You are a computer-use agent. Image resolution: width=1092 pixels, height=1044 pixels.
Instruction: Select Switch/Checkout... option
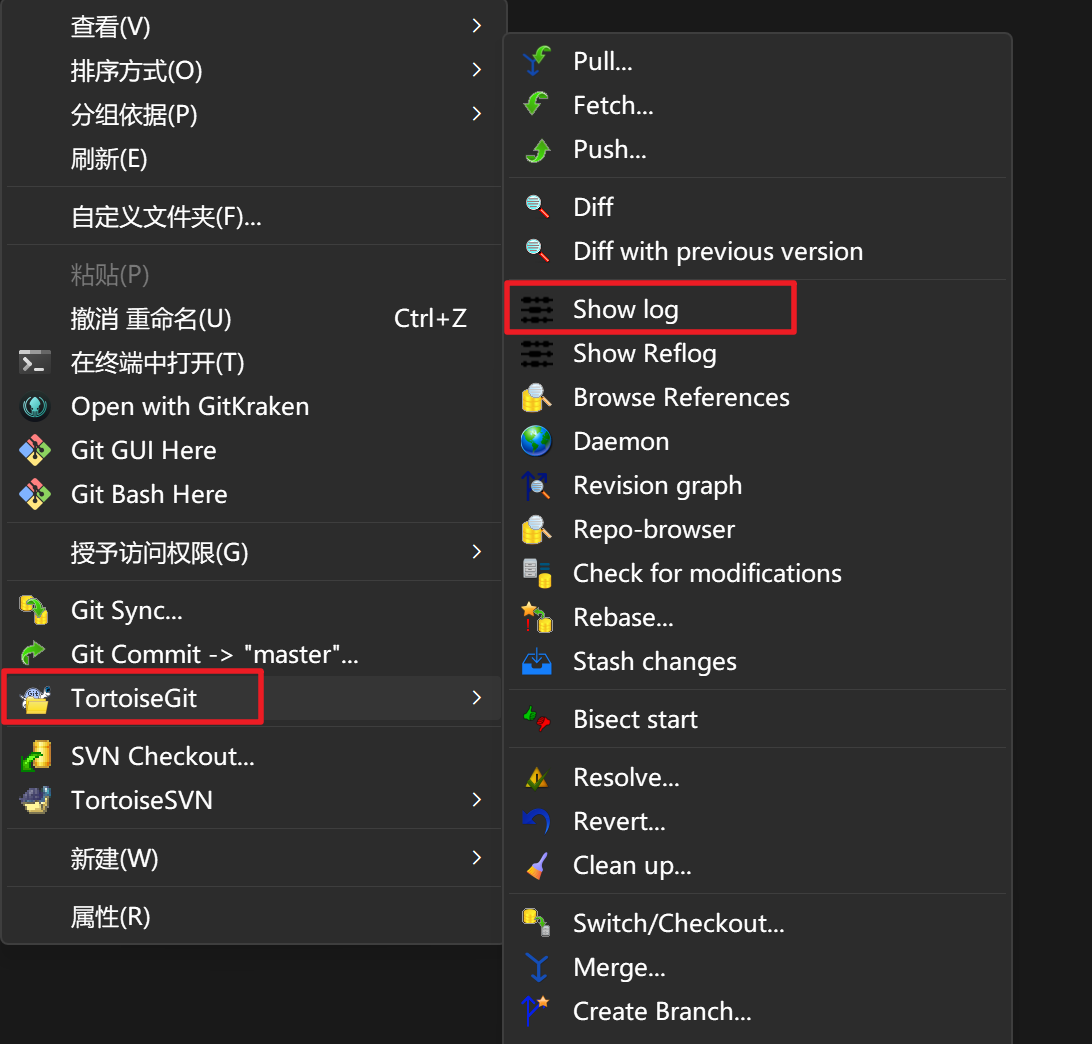(678, 924)
